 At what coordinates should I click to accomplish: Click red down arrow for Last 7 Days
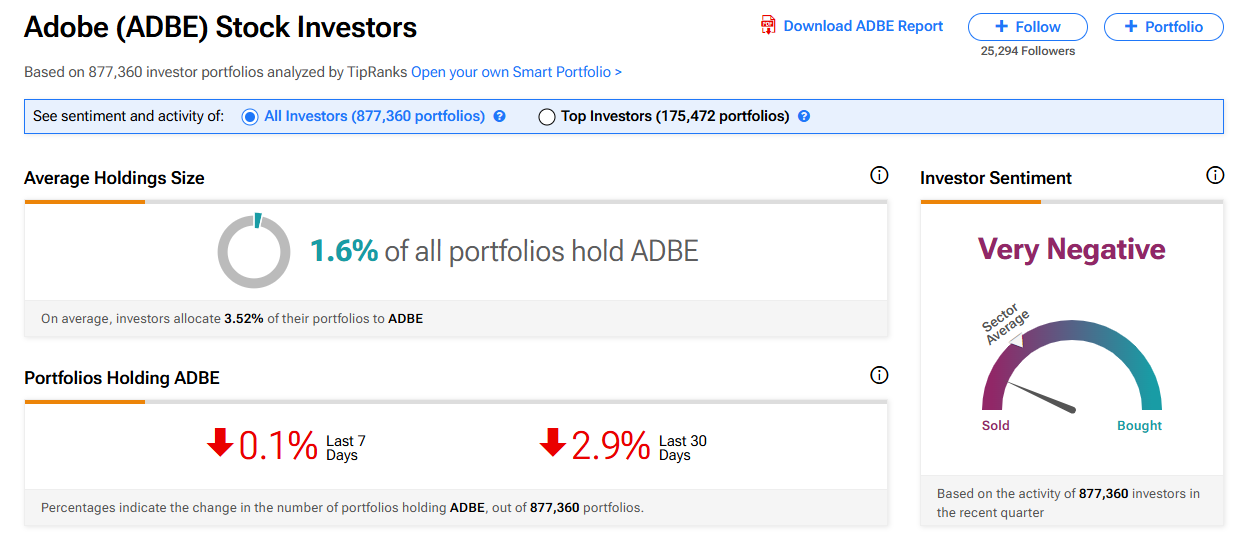tap(220, 442)
